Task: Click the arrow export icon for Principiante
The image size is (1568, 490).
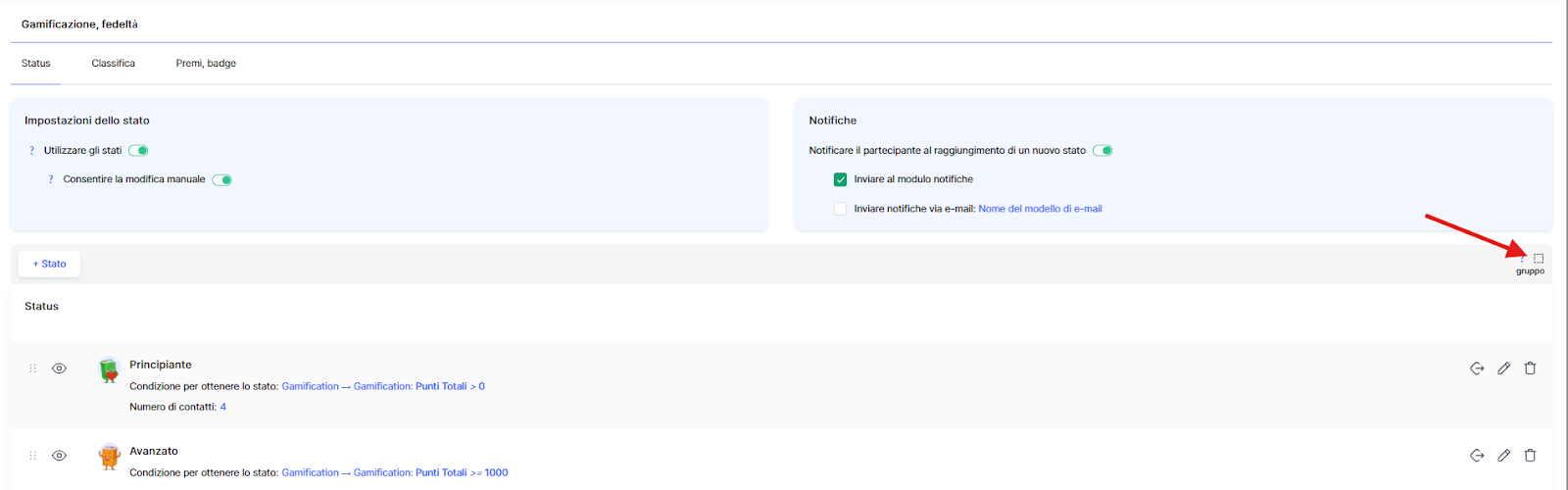Action: pyautogui.click(x=1477, y=368)
